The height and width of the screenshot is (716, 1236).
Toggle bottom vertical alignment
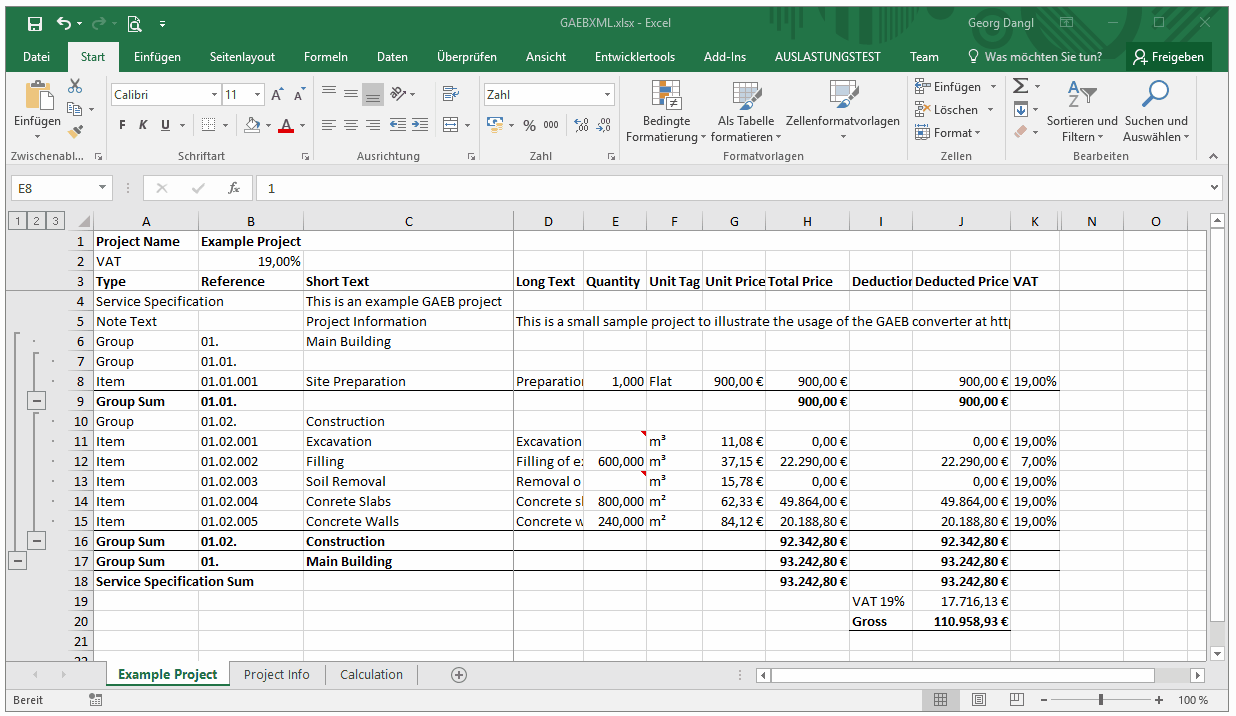[373, 95]
